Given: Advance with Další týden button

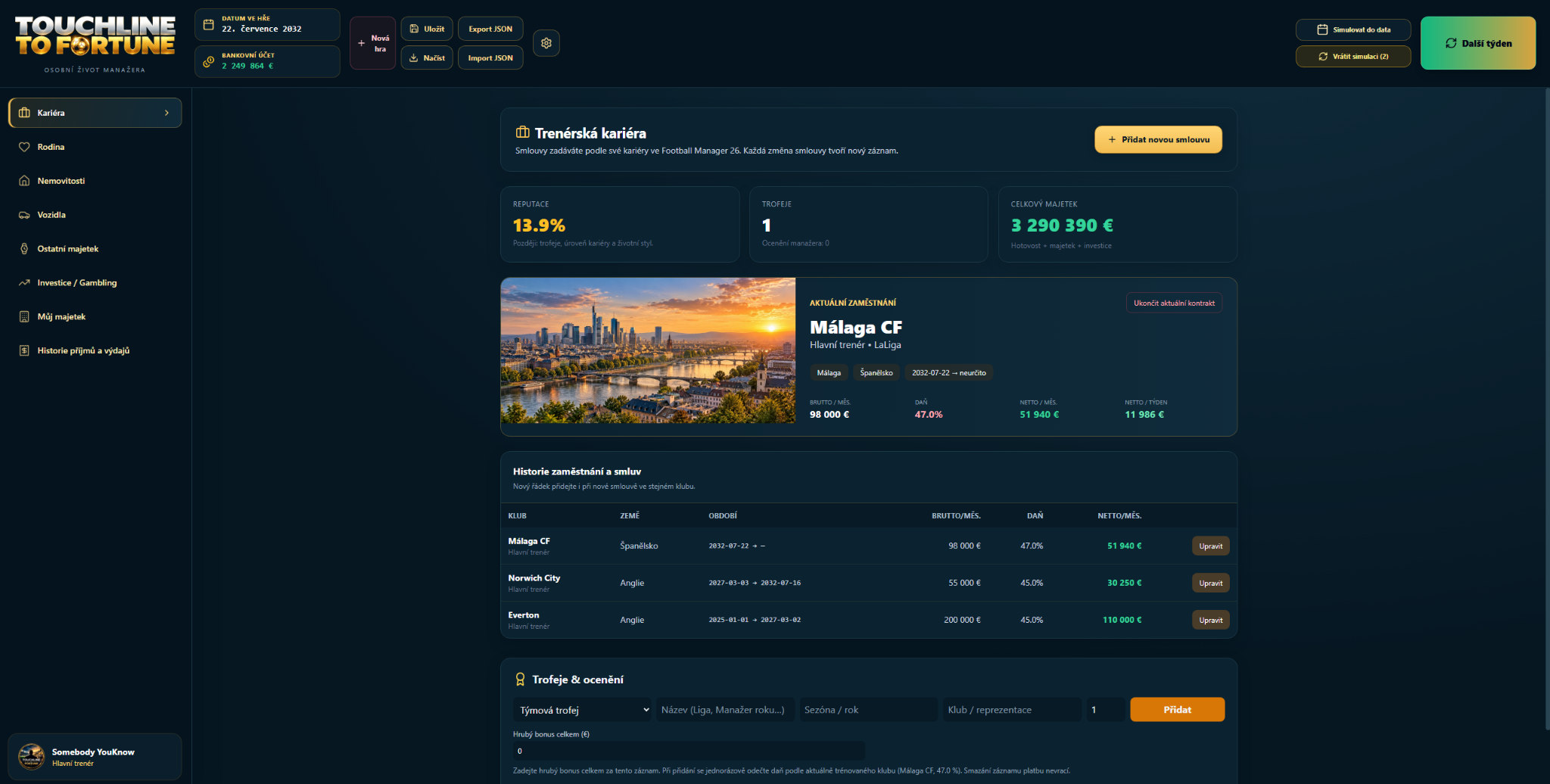Looking at the screenshot, I should pyautogui.click(x=1478, y=43).
